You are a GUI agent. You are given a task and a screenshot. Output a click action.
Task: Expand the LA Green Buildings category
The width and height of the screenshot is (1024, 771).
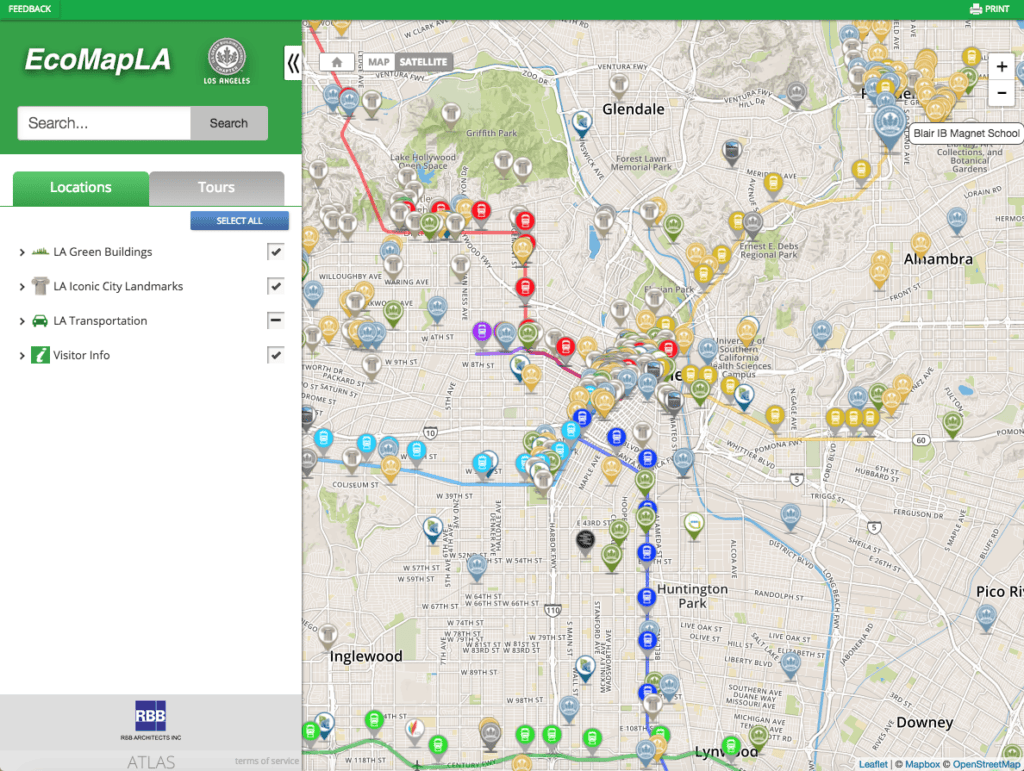[x=20, y=251]
